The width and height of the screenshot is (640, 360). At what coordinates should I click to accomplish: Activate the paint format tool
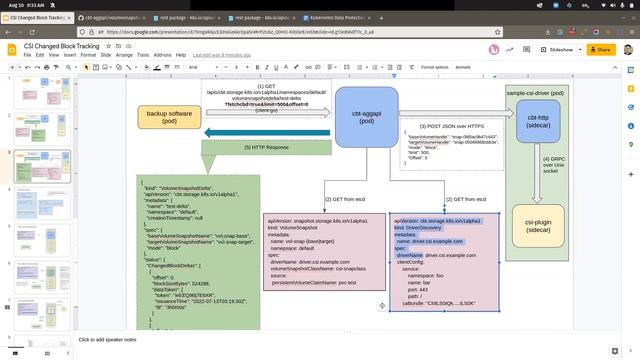point(56,67)
